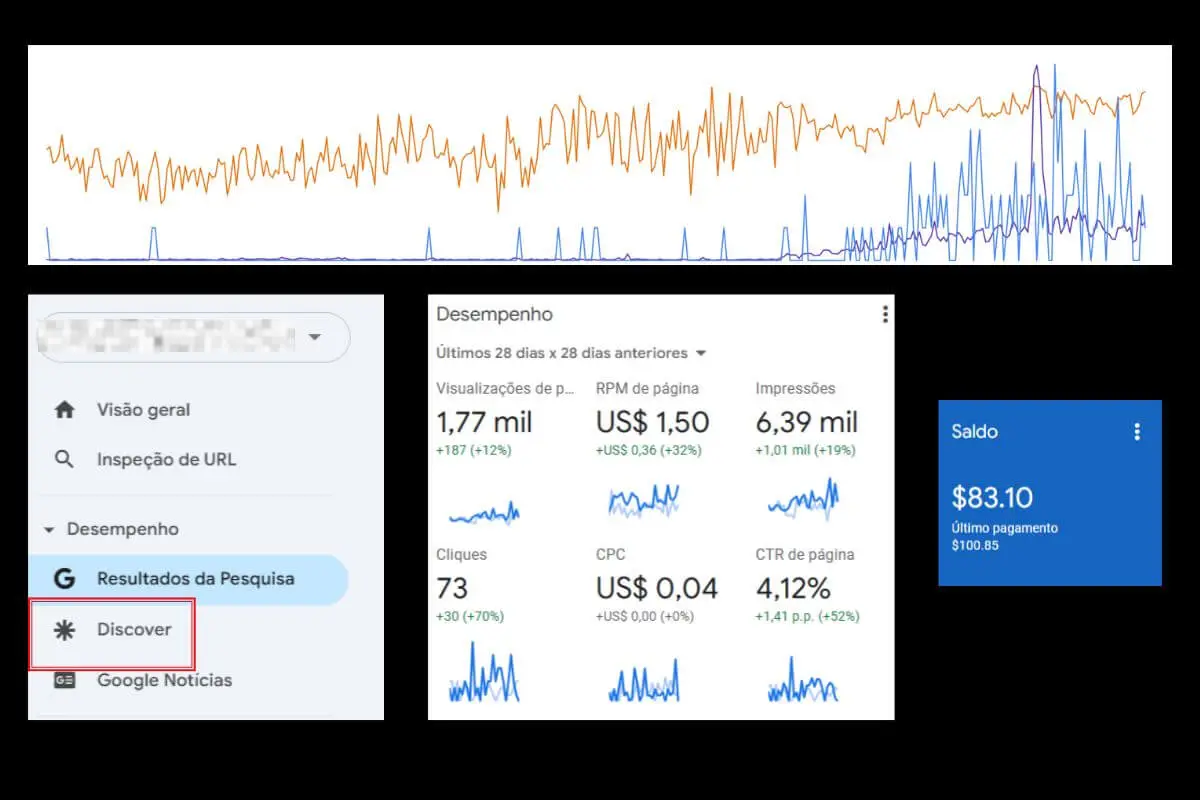Screen dimensions: 1200x800
Task: Open the Desempenho card three-dot menu
Action: [x=885, y=314]
